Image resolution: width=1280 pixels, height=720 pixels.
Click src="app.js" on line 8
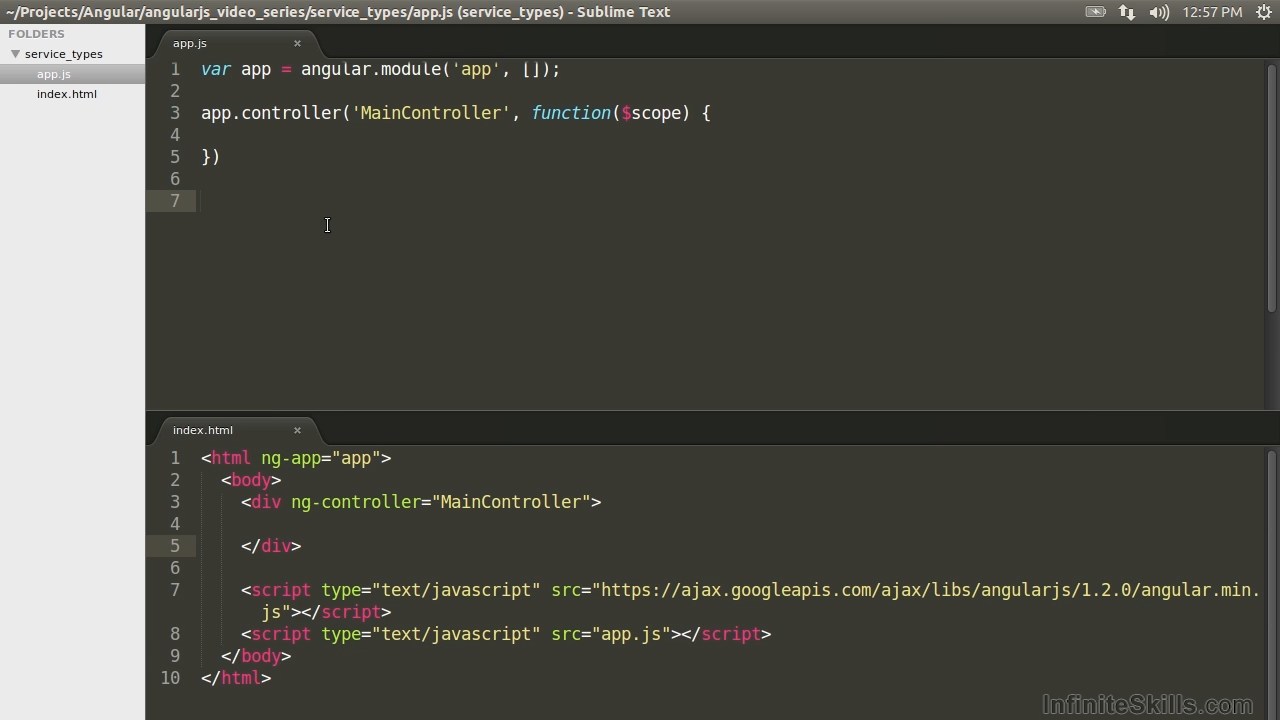click(611, 634)
